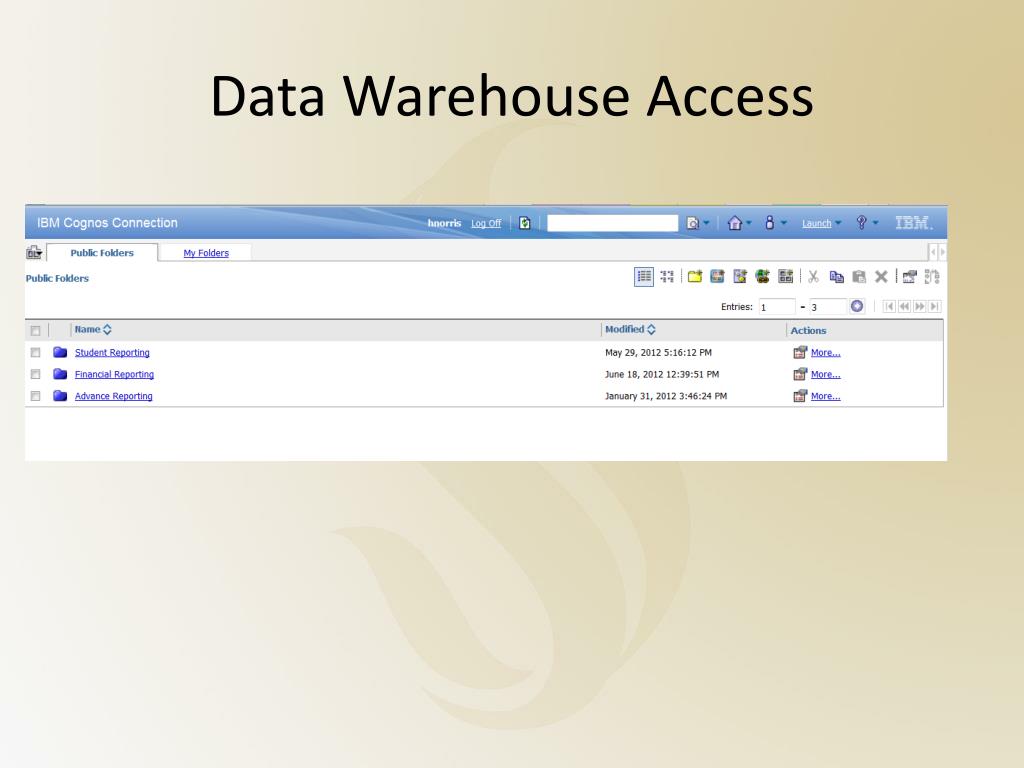The height and width of the screenshot is (768, 1024).
Task: Click the Paste clipboard icon
Action: click(859, 277)
